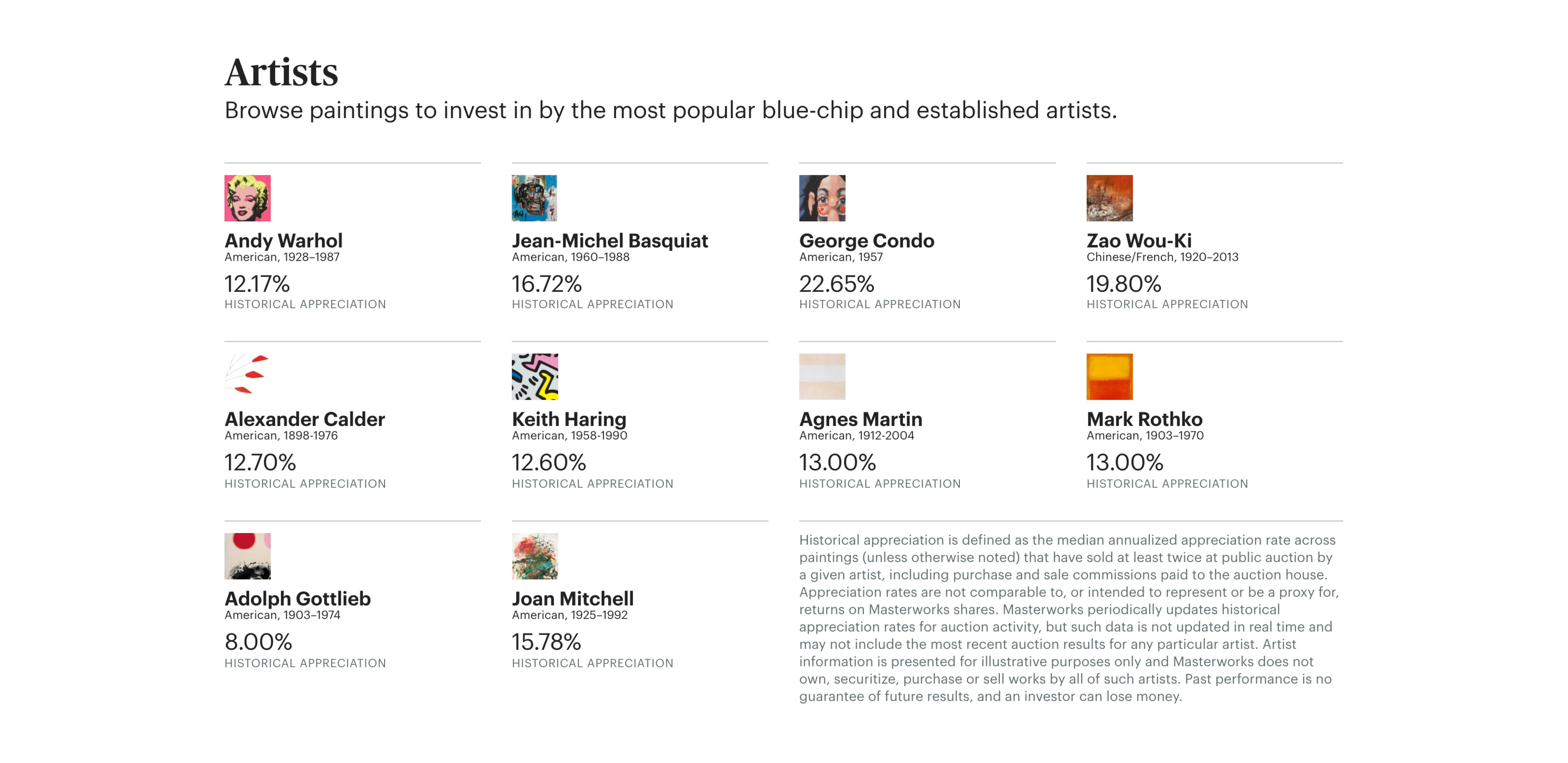Image resolution: width=1568 pixels, height=763 pixels.
Task: Open the Andy Warhol artist name link
Action: click(x=283, y=241)
